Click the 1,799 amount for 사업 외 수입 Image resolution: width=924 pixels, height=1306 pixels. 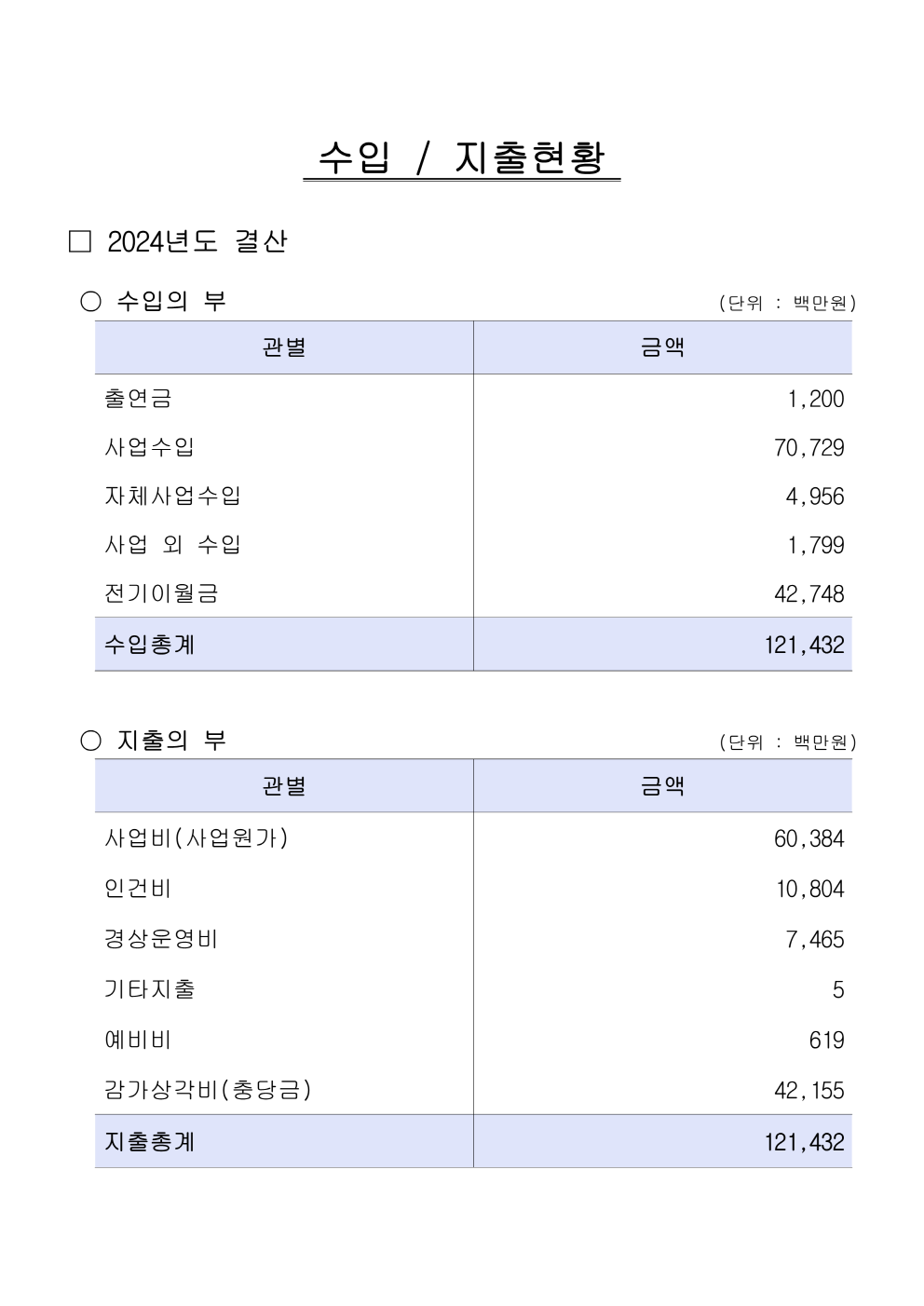(x=815, y=545)
